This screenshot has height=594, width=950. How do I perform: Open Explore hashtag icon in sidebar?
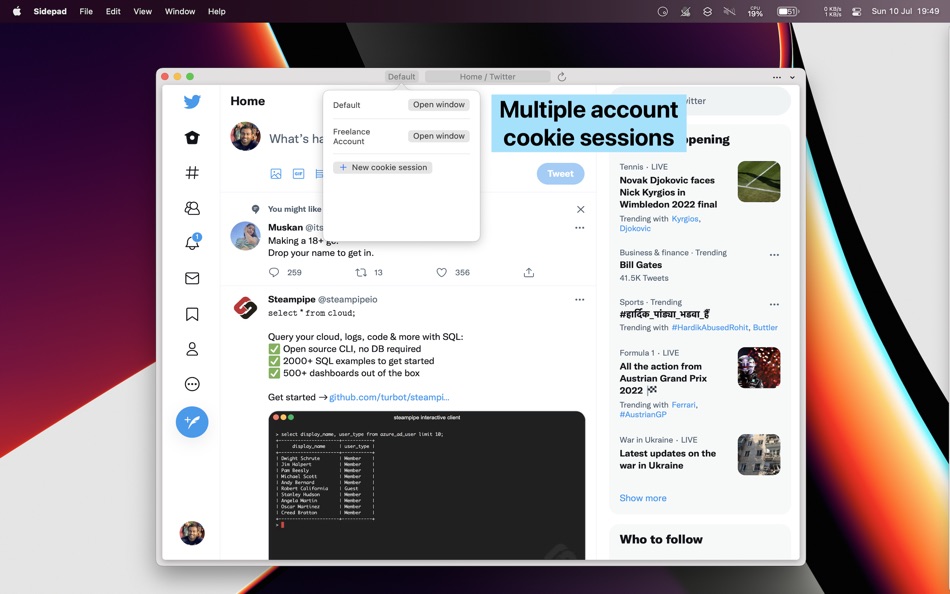point(192,173)
